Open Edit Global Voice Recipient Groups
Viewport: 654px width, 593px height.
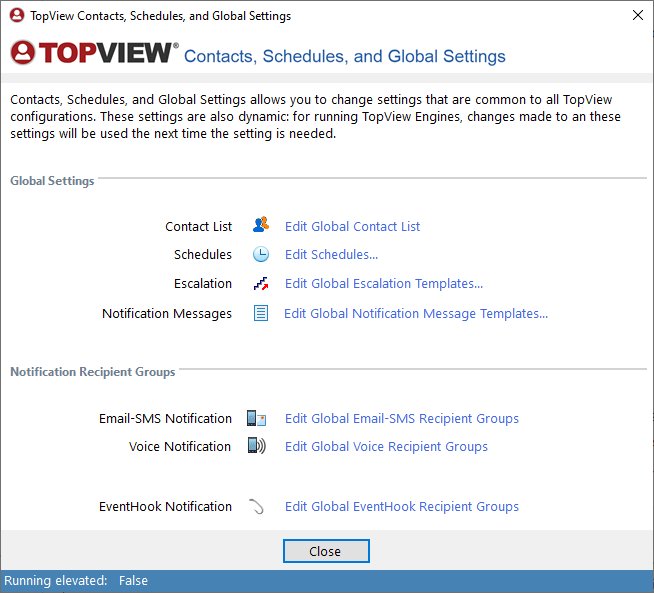(x=386, y=447)
